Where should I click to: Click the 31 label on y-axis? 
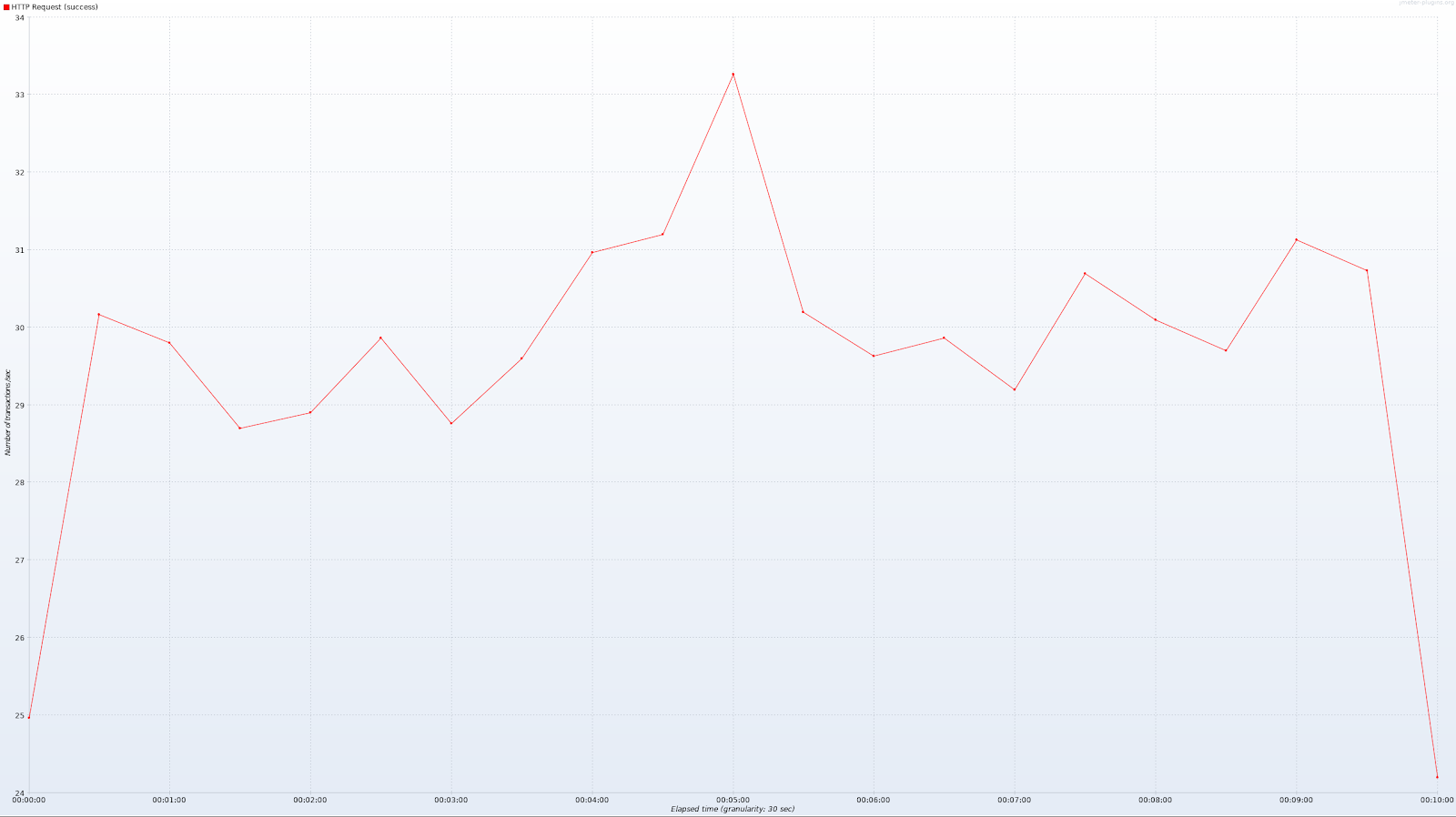point(20,250)
